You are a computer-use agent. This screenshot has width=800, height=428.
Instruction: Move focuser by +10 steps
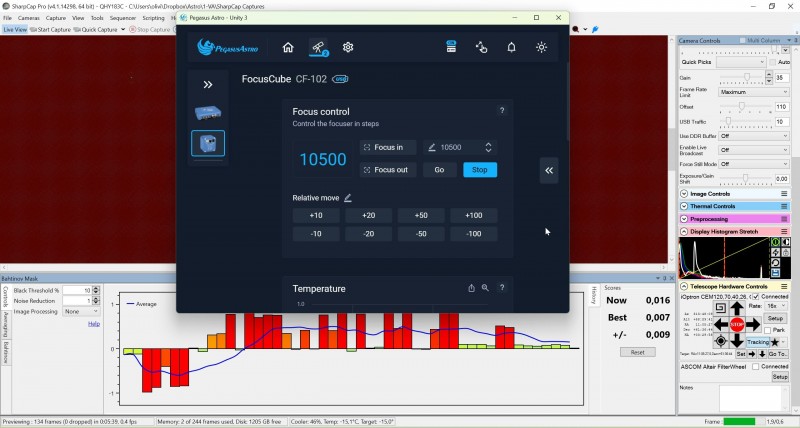click(x=316, y=215)
